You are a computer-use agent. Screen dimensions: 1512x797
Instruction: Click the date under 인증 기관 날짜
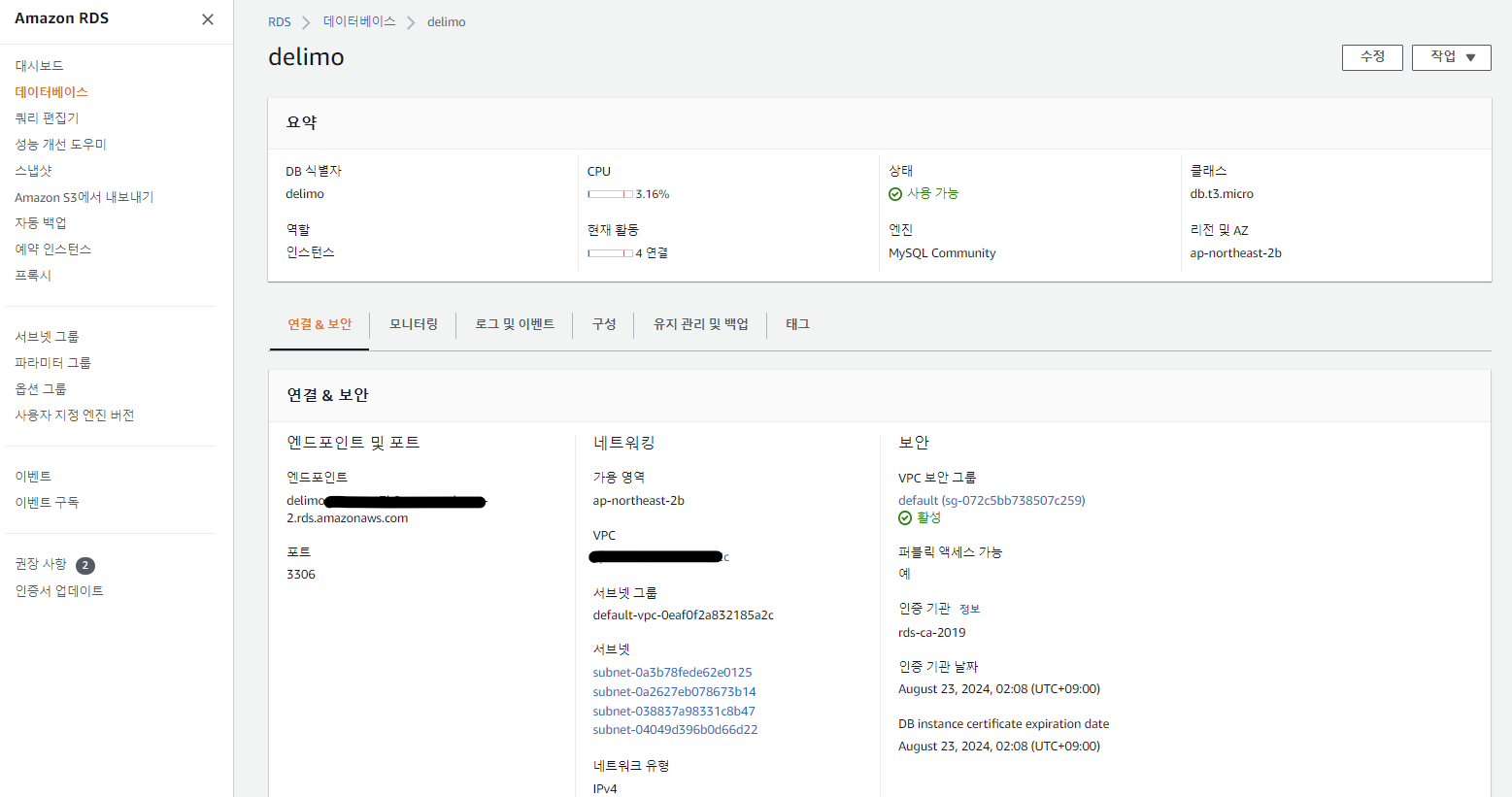click(x=999, y=689)
